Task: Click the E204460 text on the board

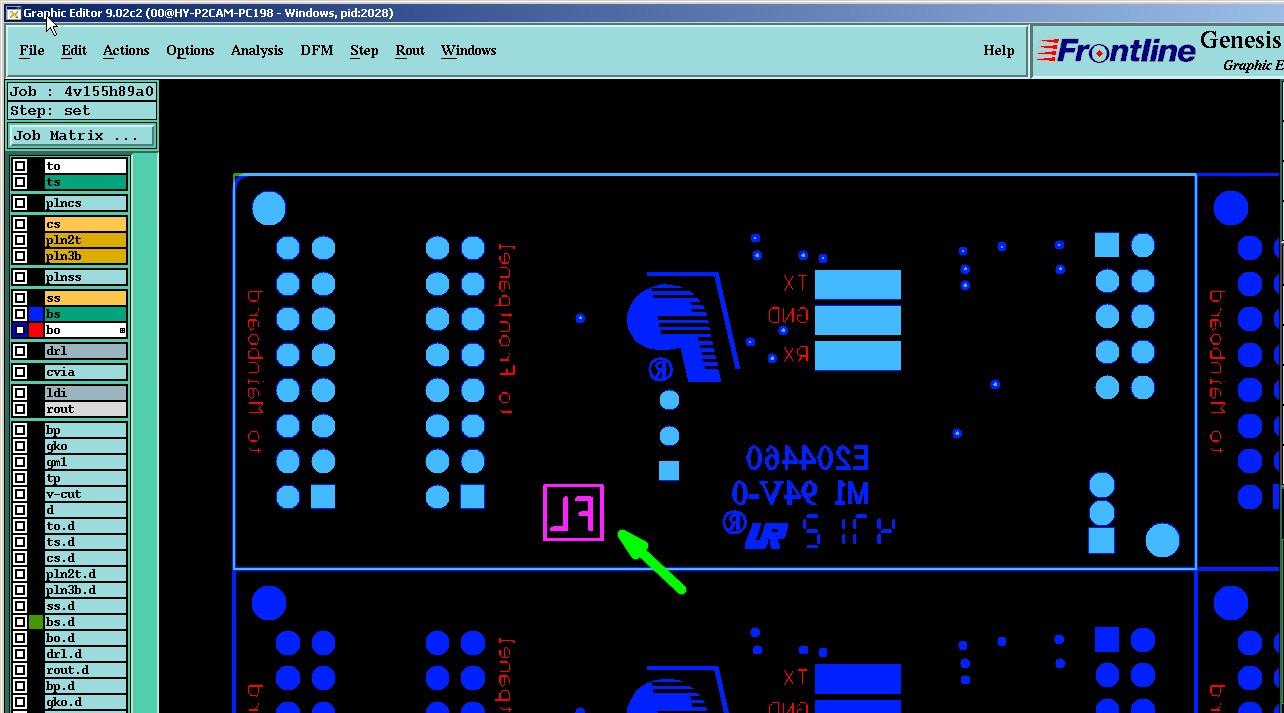Action: (x=807, y=459)
